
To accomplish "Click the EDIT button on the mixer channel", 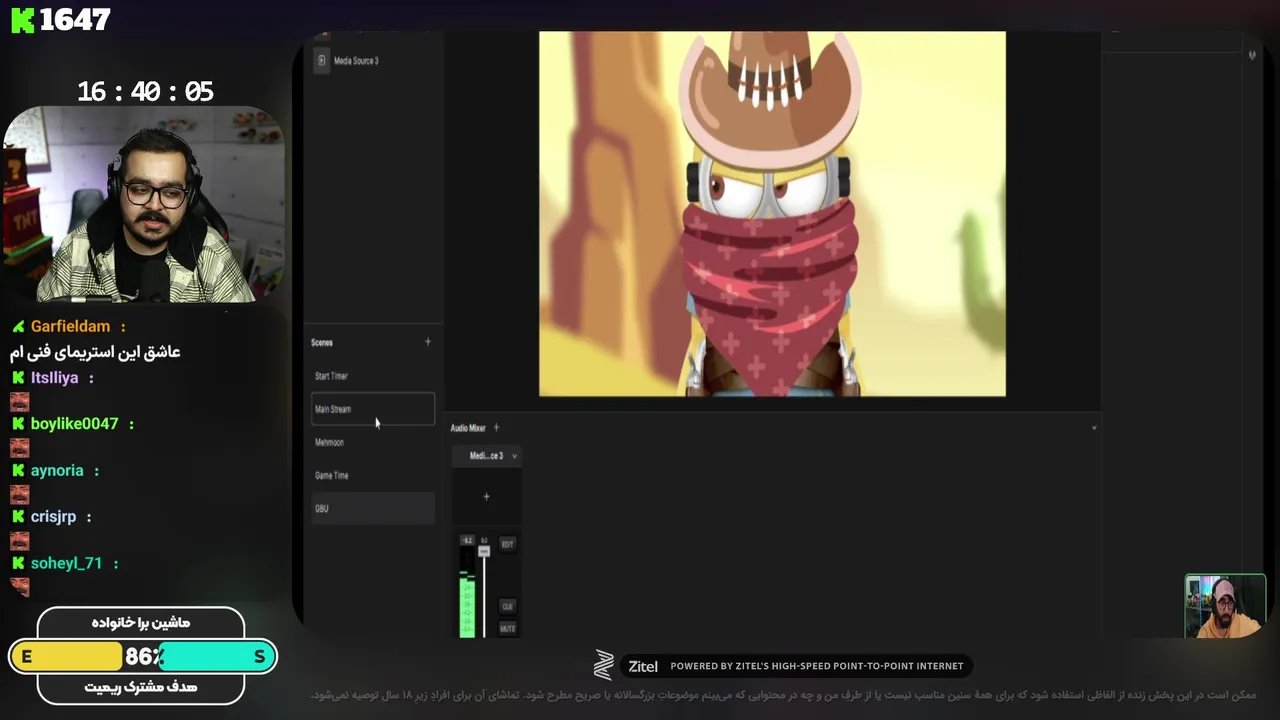I will coord(507,544).
